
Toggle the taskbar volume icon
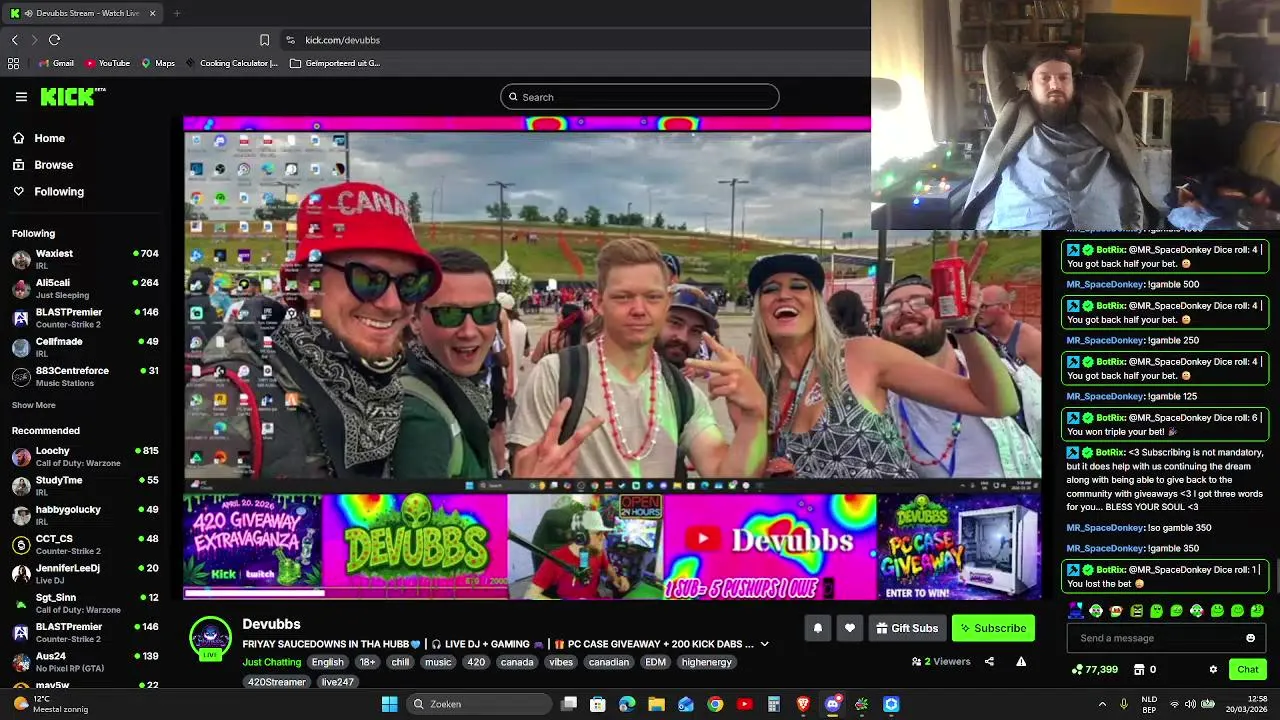[x=1190, y=704]
